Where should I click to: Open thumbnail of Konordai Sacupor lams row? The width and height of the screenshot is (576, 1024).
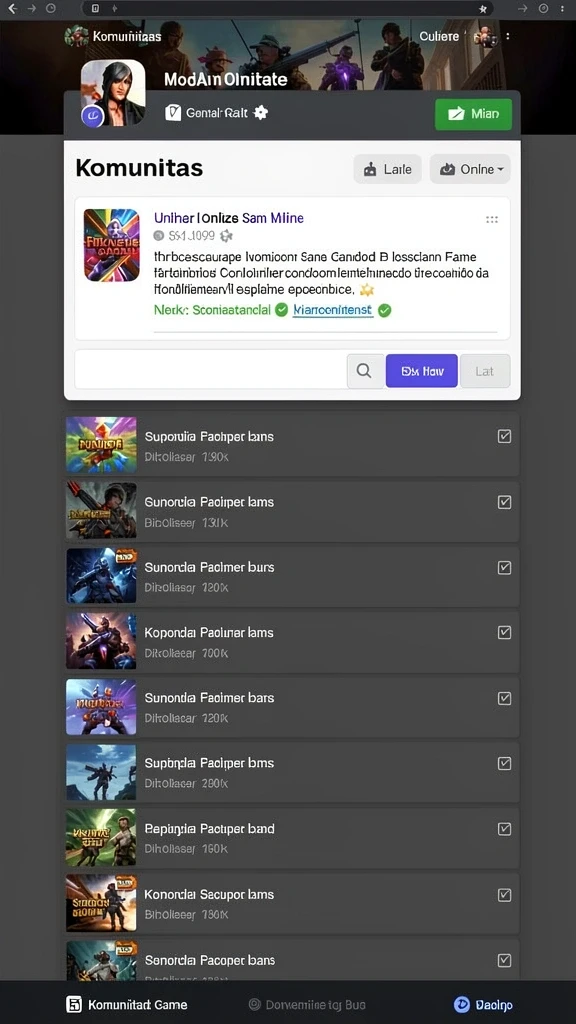tap(101, 903)
